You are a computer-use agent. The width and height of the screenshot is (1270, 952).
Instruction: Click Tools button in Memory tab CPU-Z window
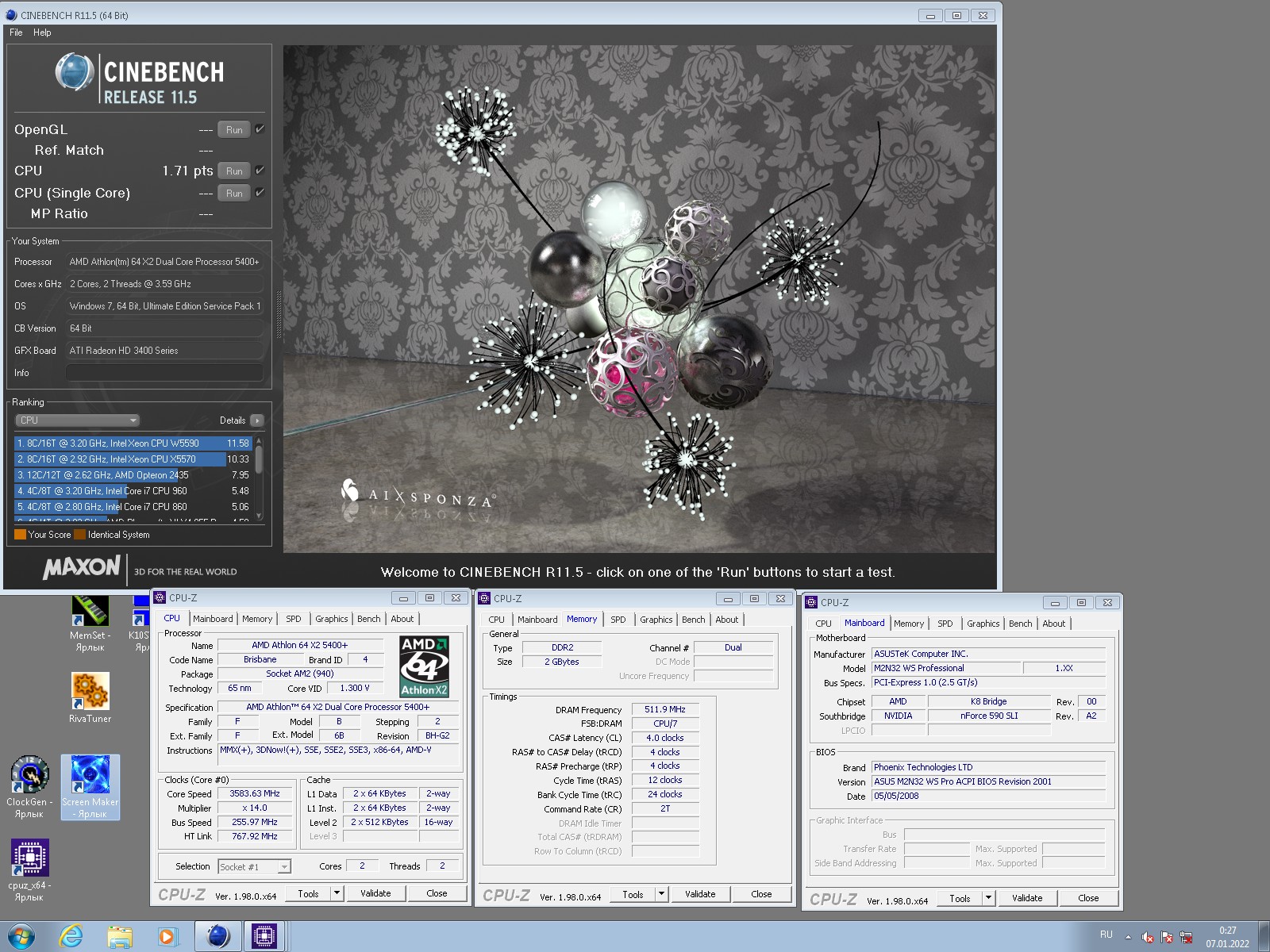click(633, 894)
